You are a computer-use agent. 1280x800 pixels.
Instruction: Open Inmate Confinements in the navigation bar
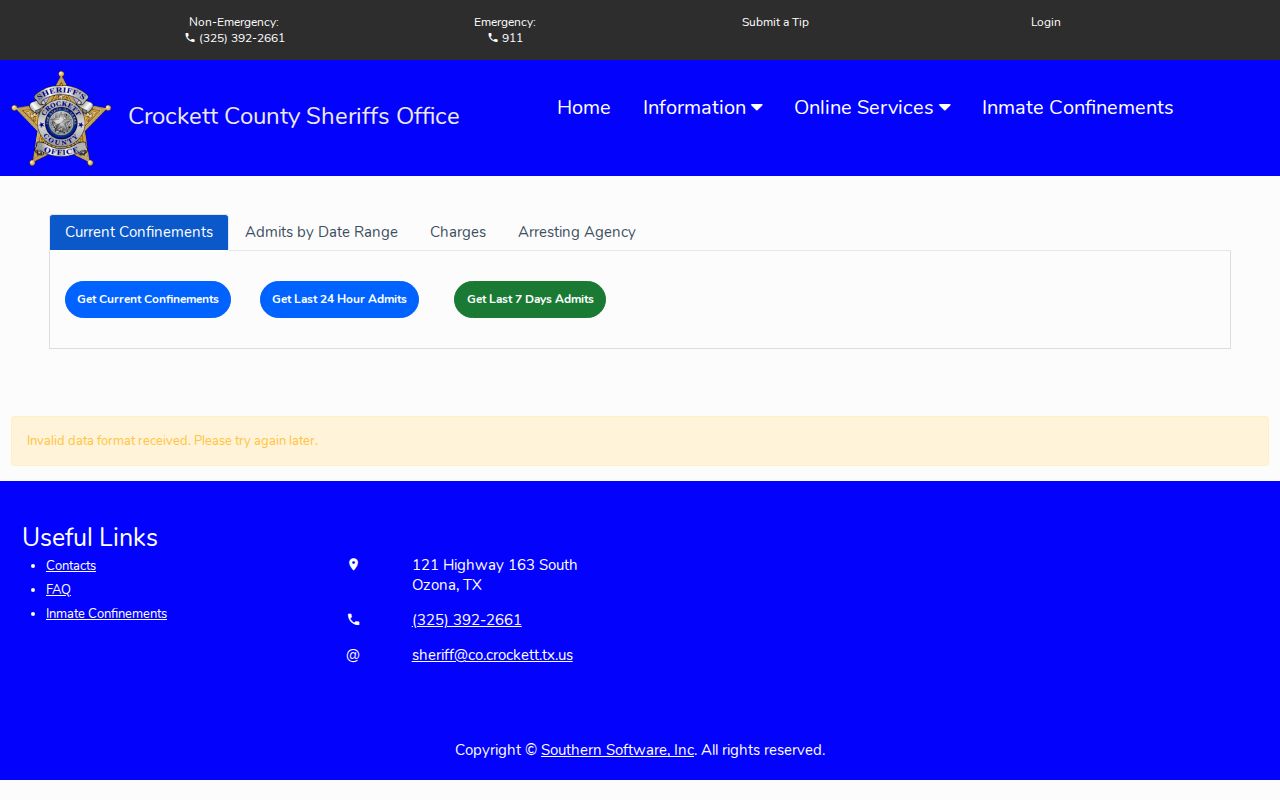(1077, 107)
